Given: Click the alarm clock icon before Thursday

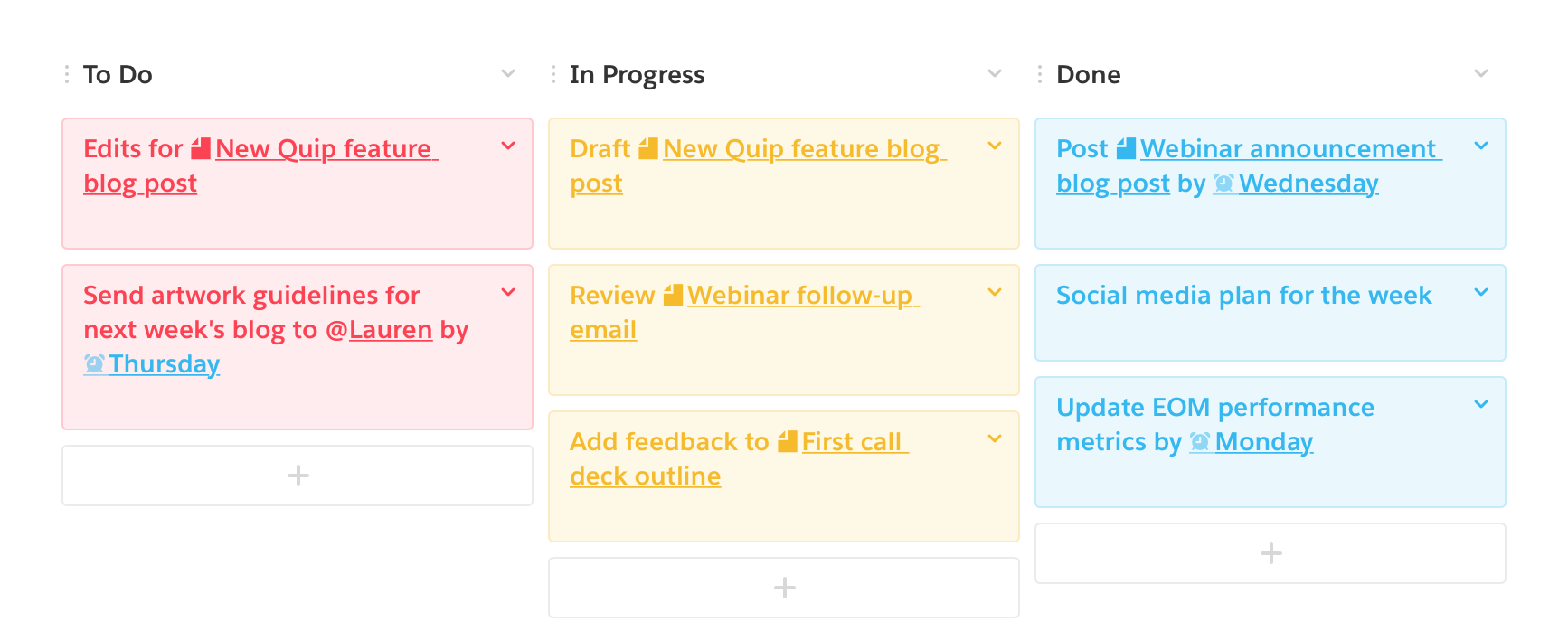Looking at the screenshot, I should tap(94, 363).
